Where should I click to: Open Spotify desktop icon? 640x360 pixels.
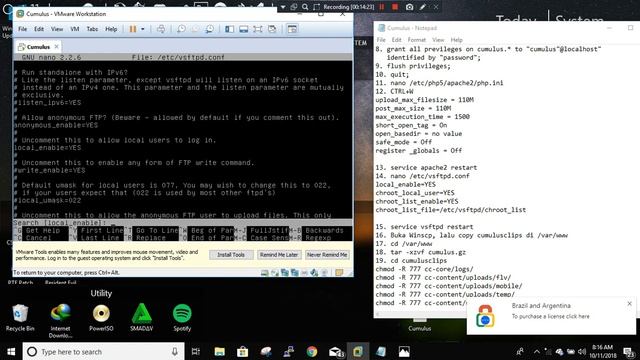182,318
